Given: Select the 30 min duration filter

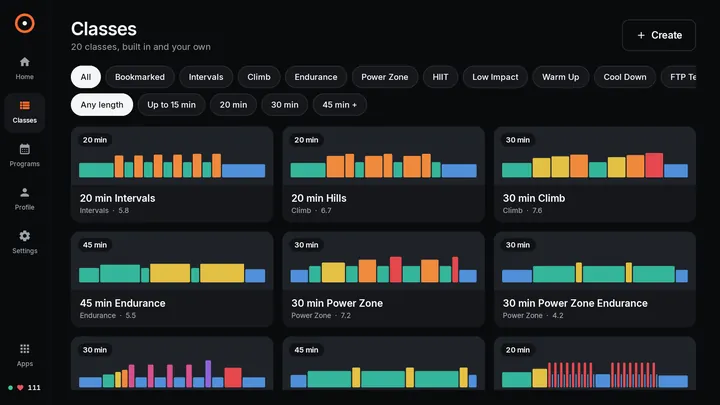Looking at the screenshot, I should click(x=284, y=105).
